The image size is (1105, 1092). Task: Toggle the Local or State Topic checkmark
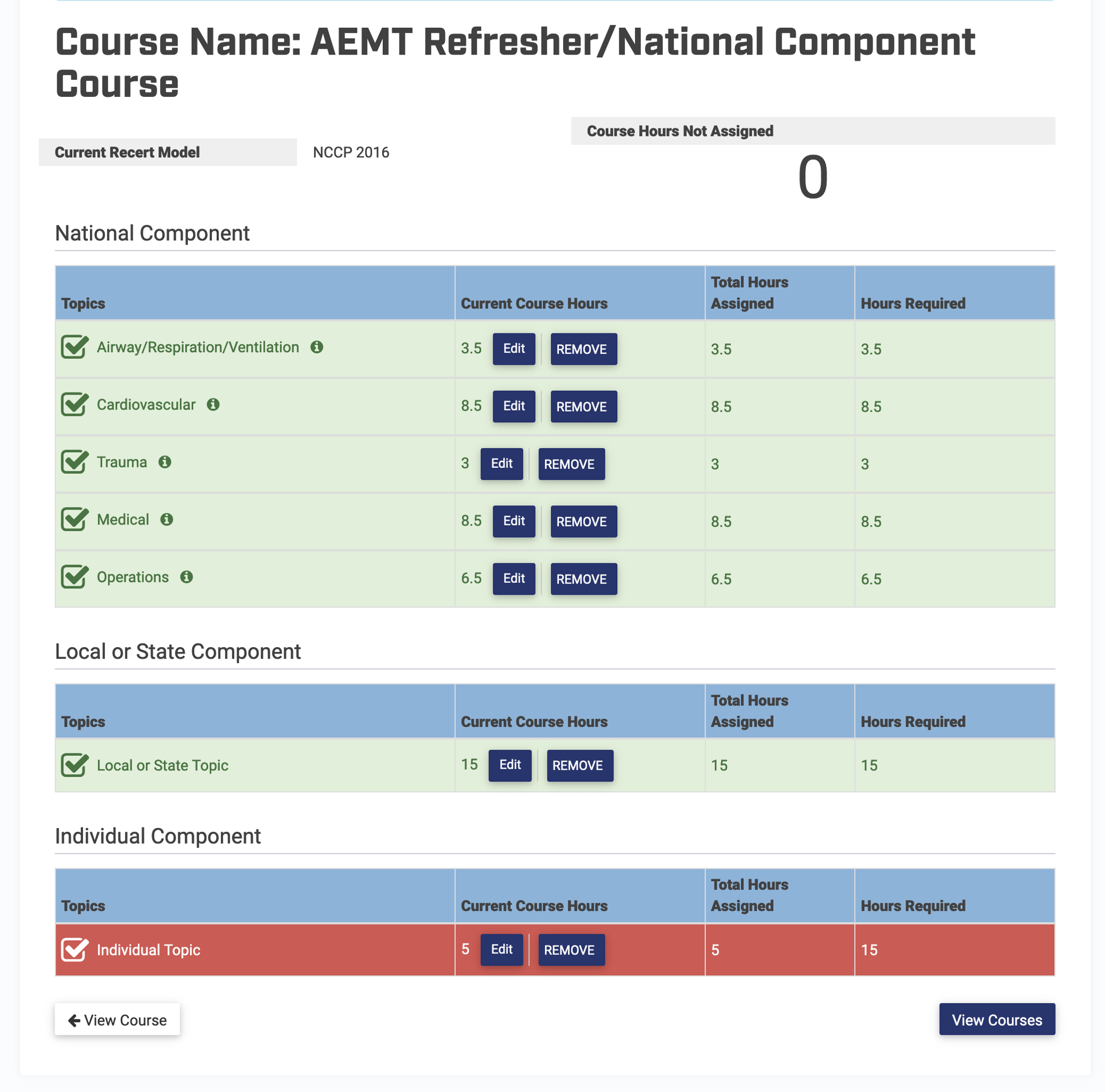74,765
